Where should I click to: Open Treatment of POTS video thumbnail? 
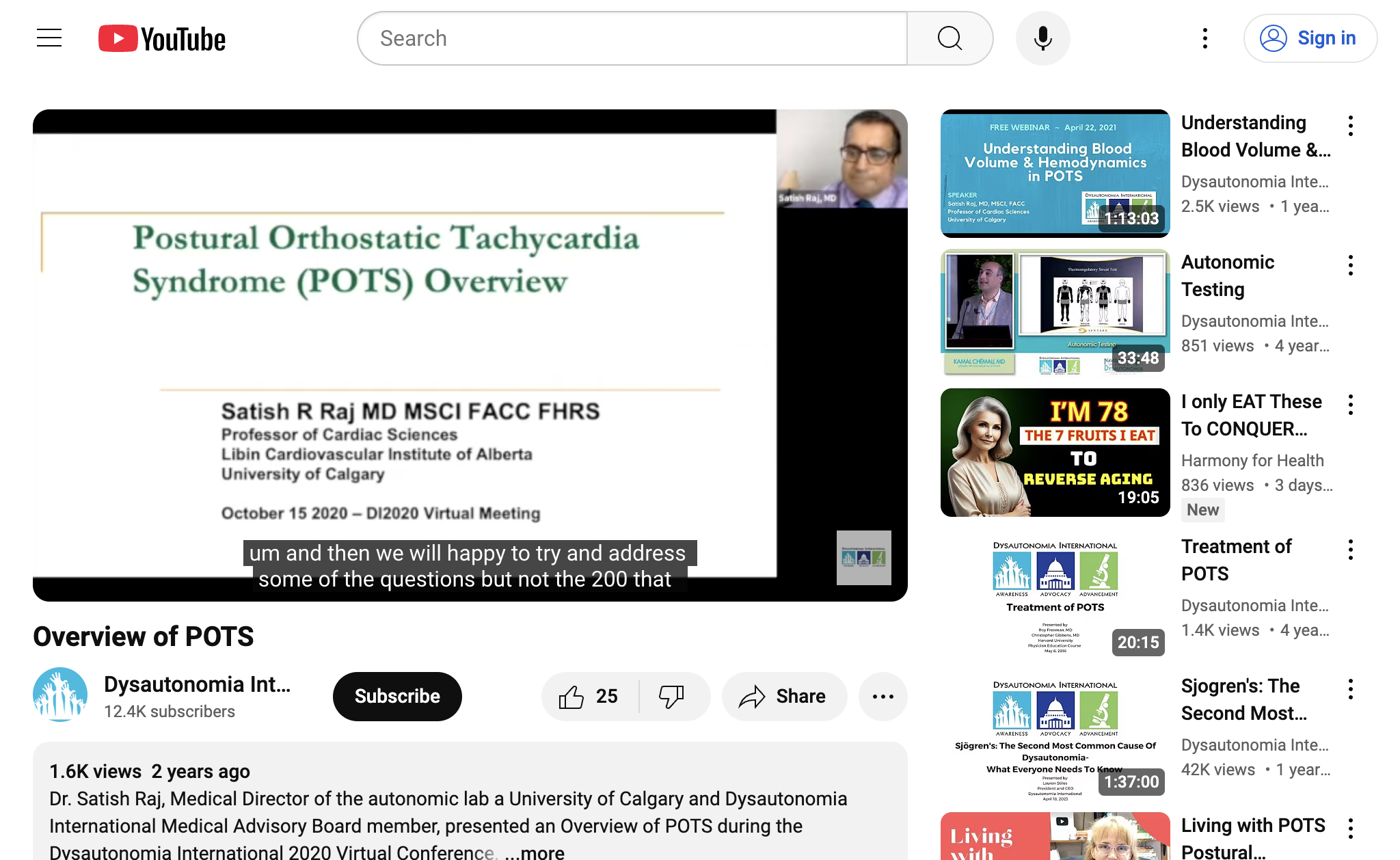pyautogui.click(x=1055, y=597)
